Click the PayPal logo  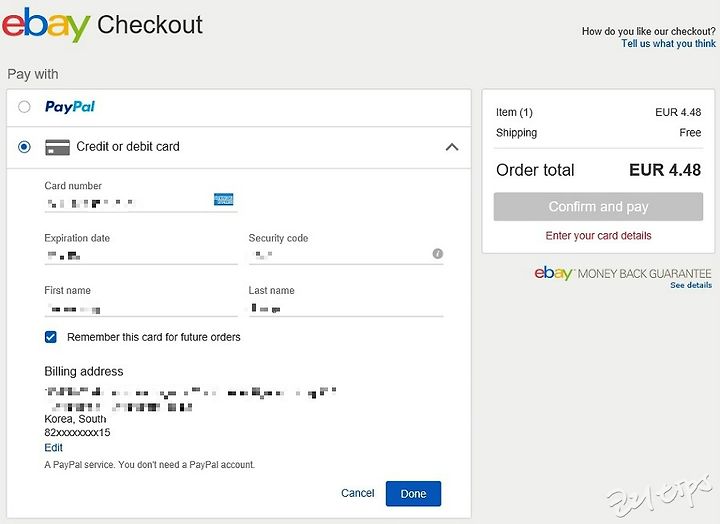[x=70, y=107]
